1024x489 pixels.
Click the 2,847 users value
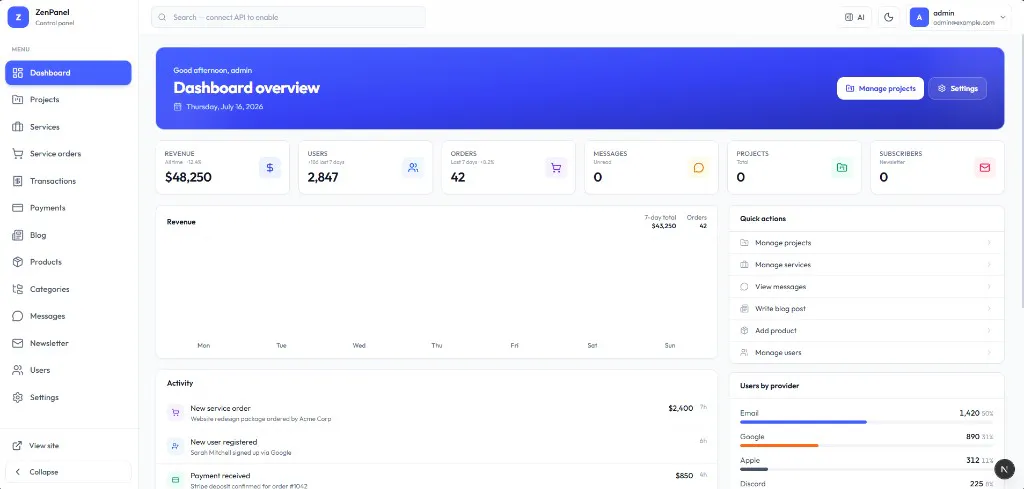coord(323,177)
